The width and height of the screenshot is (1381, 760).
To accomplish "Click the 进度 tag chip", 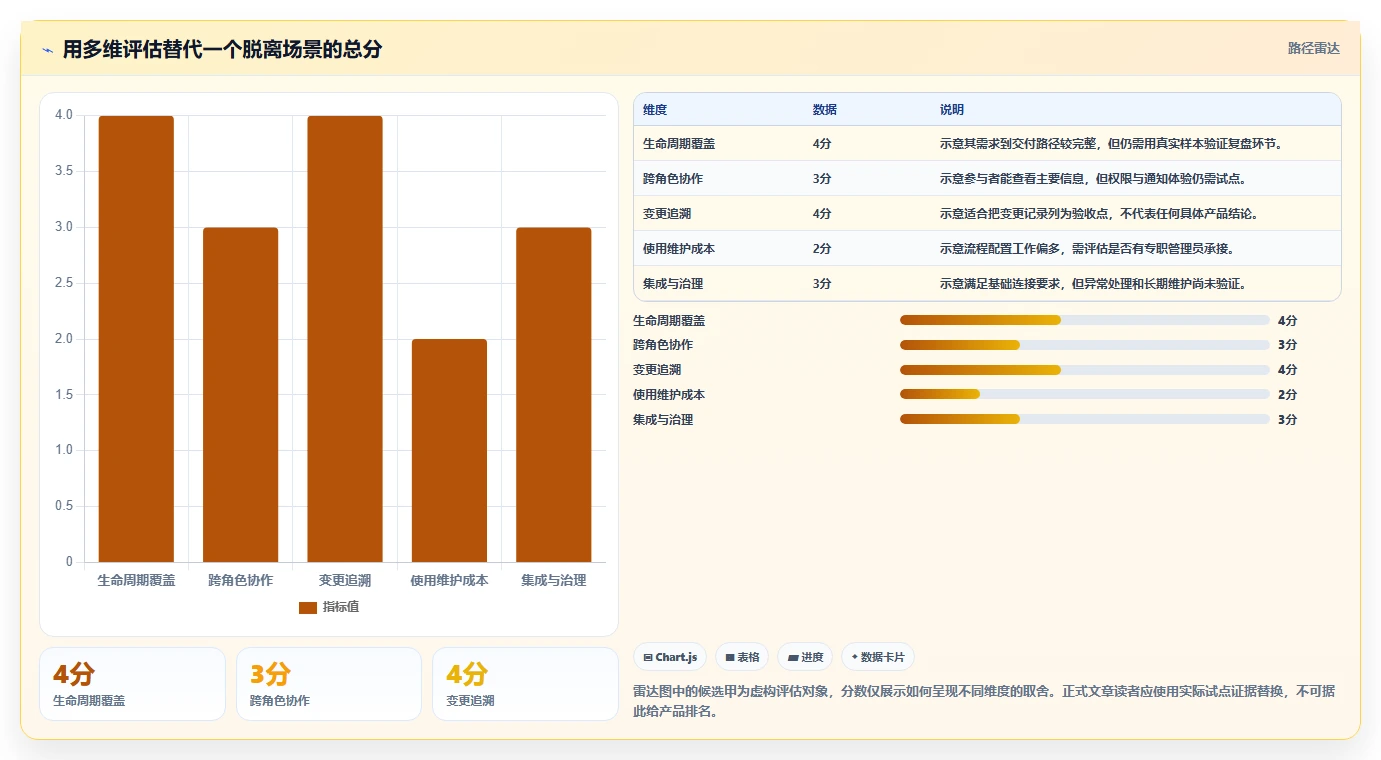I will (x=805, y=657).
